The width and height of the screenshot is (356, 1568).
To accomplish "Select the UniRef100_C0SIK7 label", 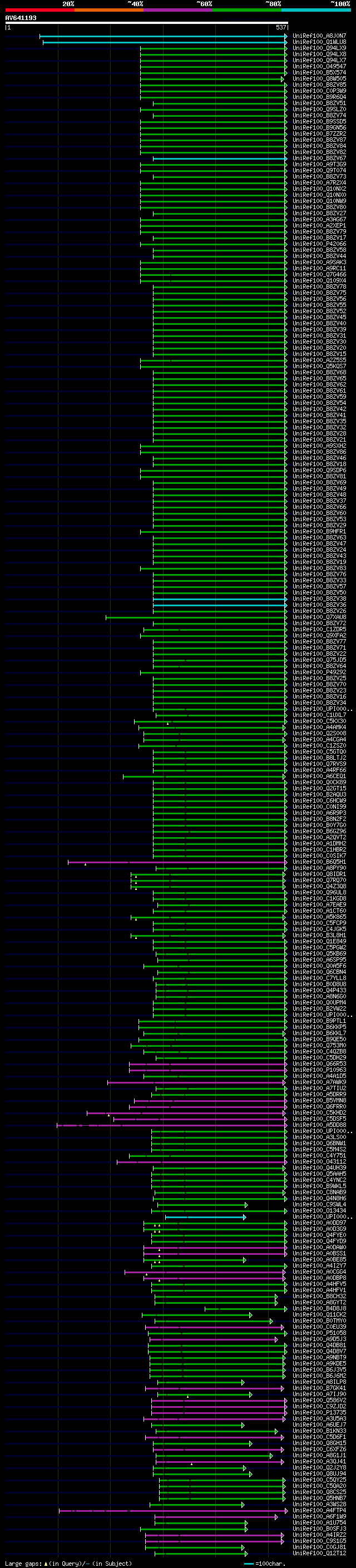I will (319, 856).
